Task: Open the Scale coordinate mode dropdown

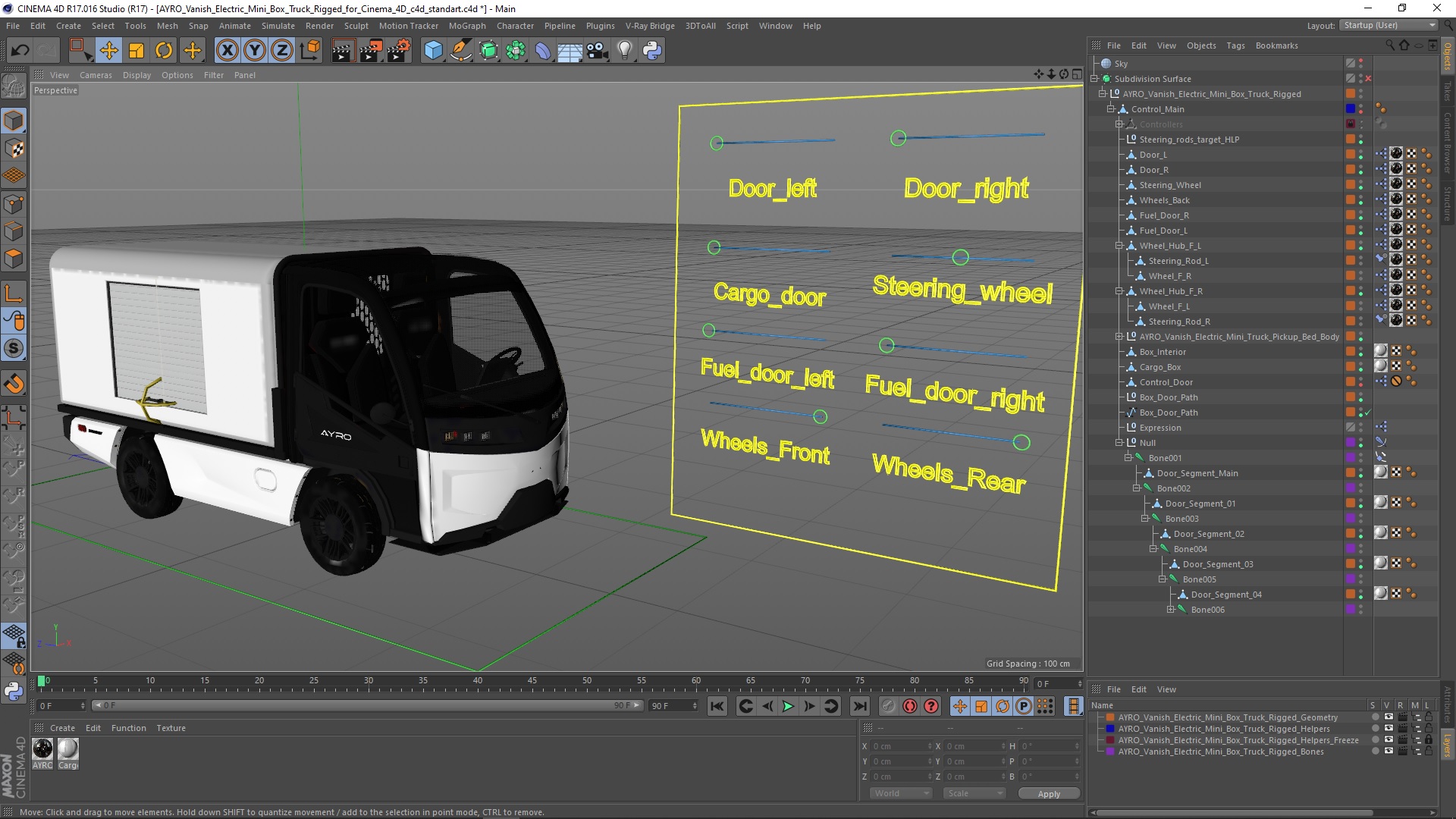Action: 974,793
